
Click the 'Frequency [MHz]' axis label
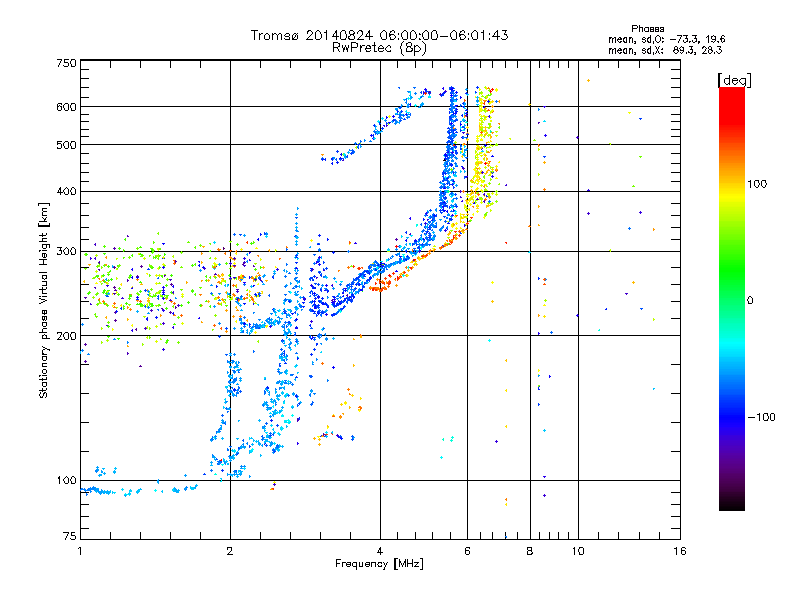pyautogui.click(x=379, y=564)
